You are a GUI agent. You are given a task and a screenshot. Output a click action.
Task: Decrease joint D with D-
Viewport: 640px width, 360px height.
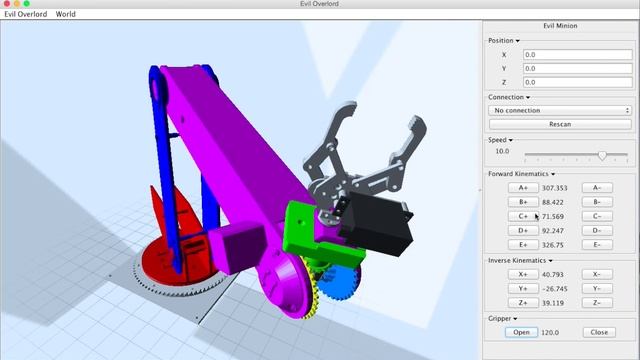(597, 231)
